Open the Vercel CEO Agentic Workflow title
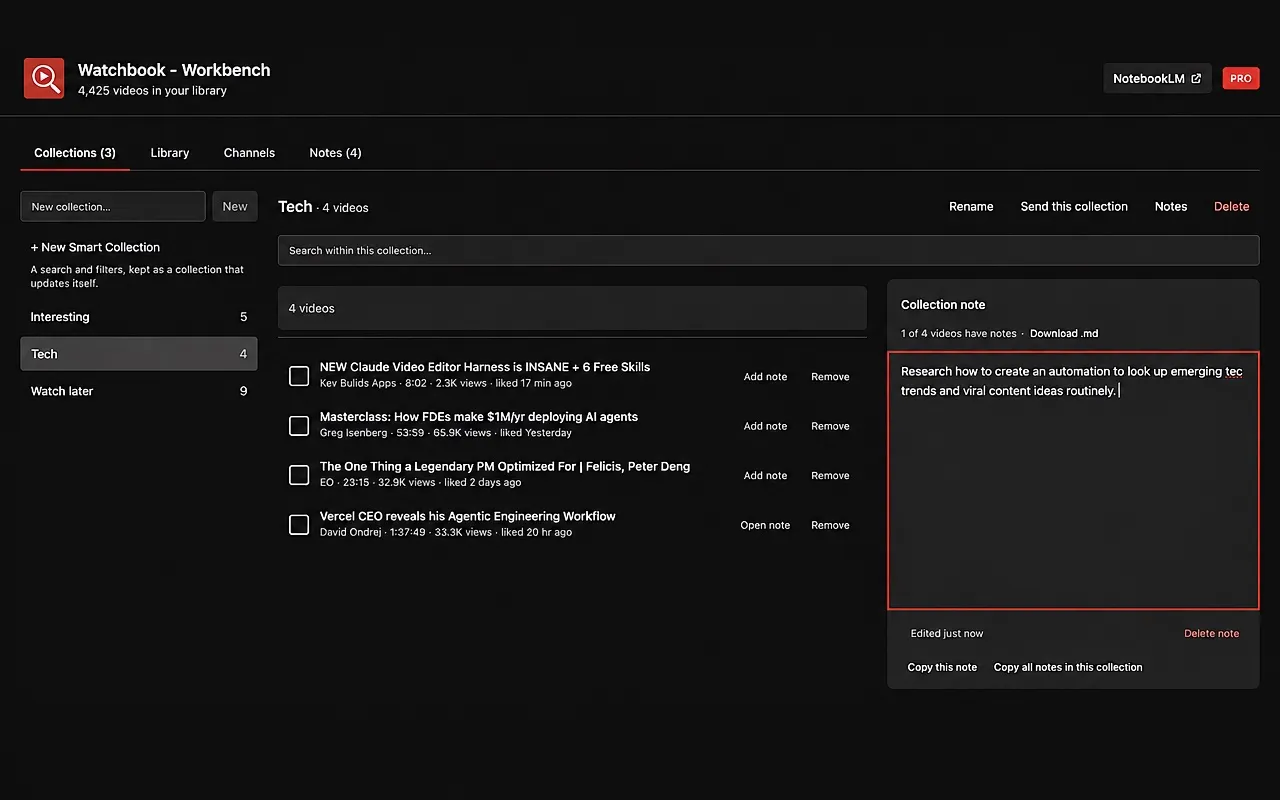The image size is (1280, 800). pos(468,516)
